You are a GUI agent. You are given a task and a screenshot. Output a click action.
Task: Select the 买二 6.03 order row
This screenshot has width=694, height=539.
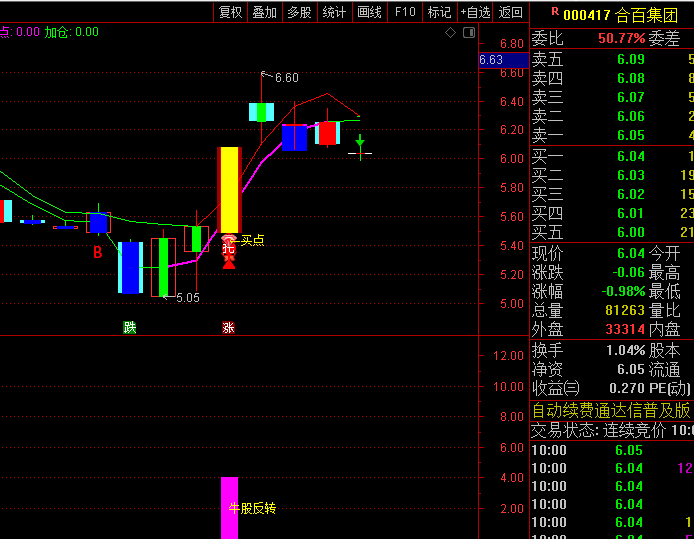tap(612, 175)
